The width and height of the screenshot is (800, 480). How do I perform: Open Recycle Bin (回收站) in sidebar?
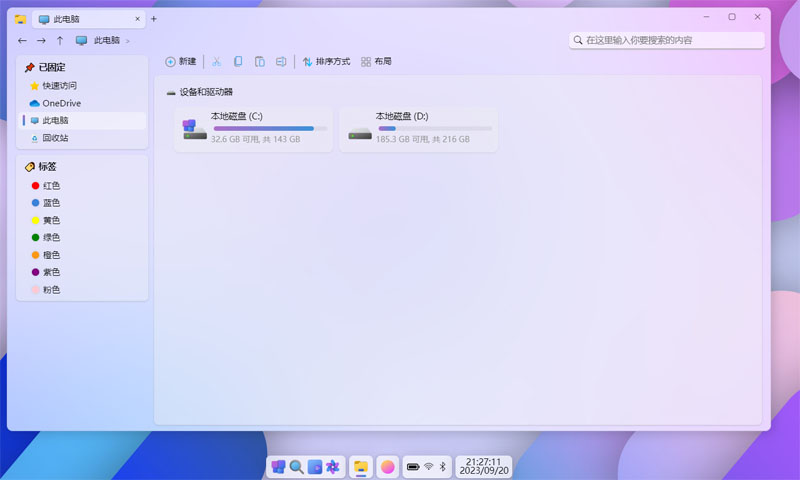tap(82, 138)
